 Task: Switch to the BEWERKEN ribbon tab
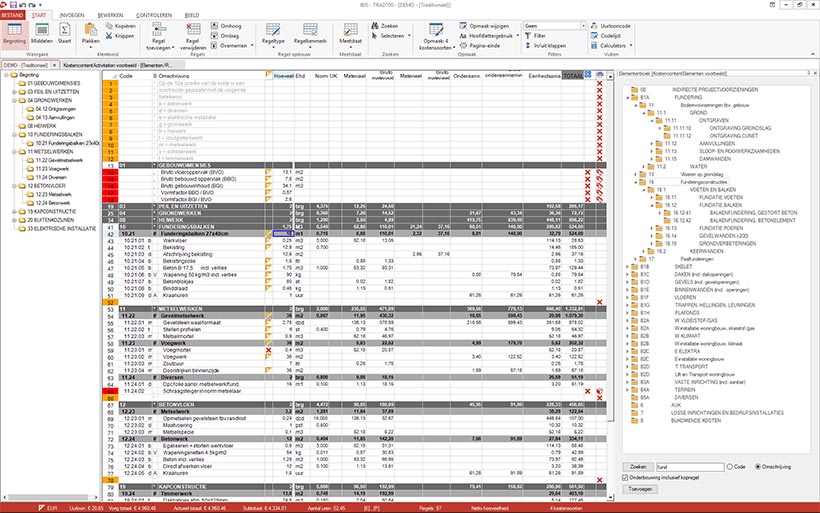[110, 15]
